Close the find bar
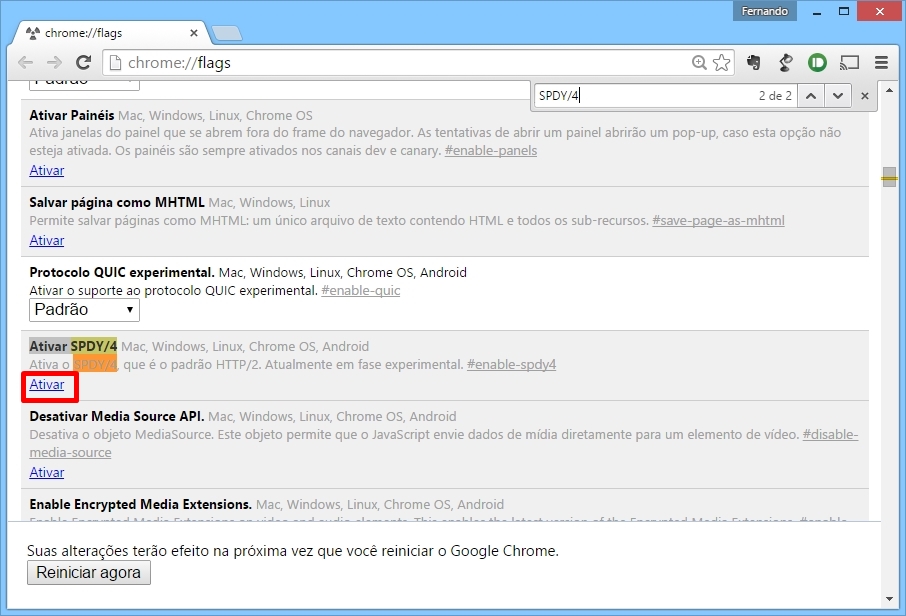The image size is (906, 616). coord(865,96)
